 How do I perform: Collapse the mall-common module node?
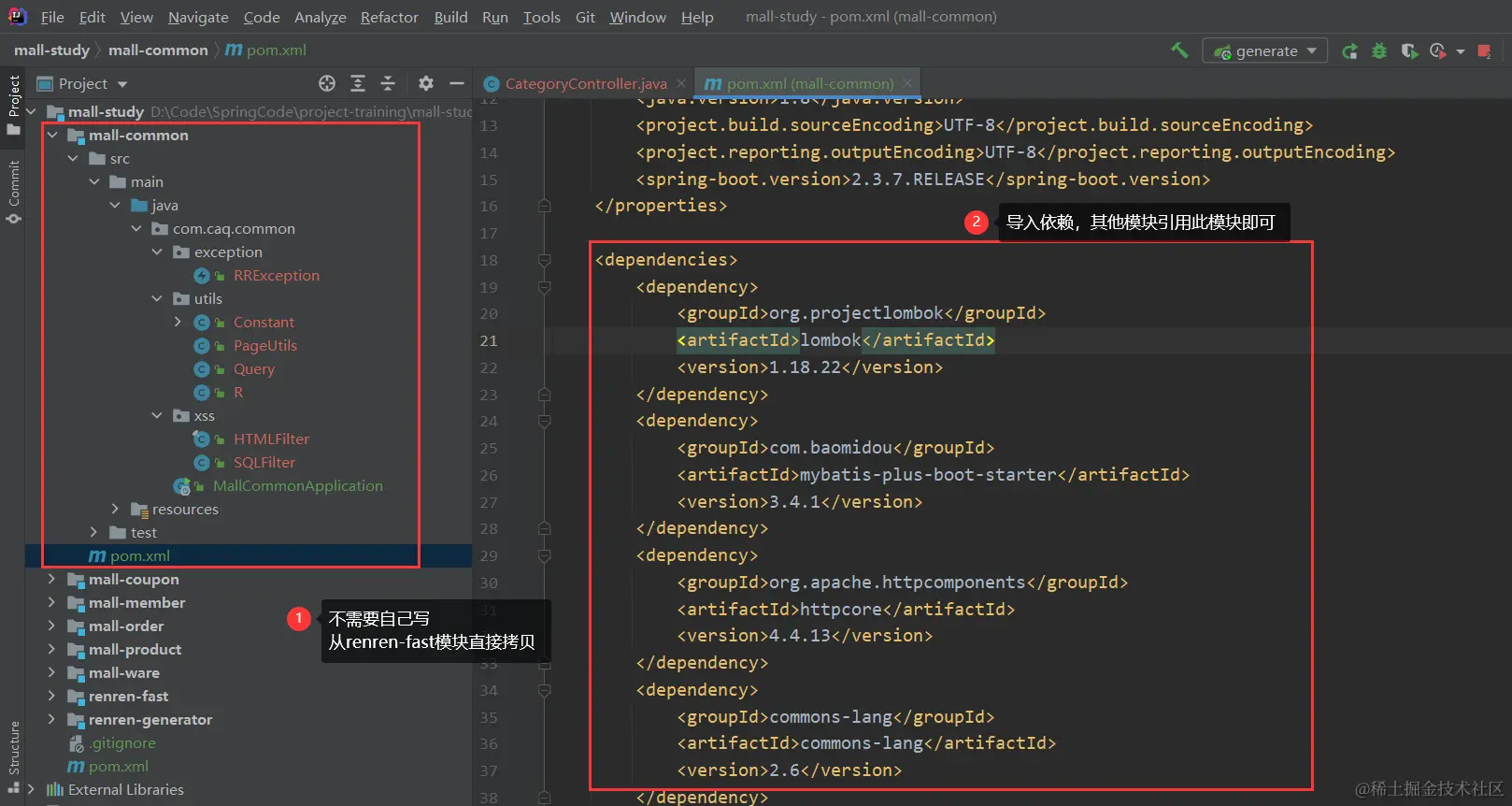tap(52, 136)
